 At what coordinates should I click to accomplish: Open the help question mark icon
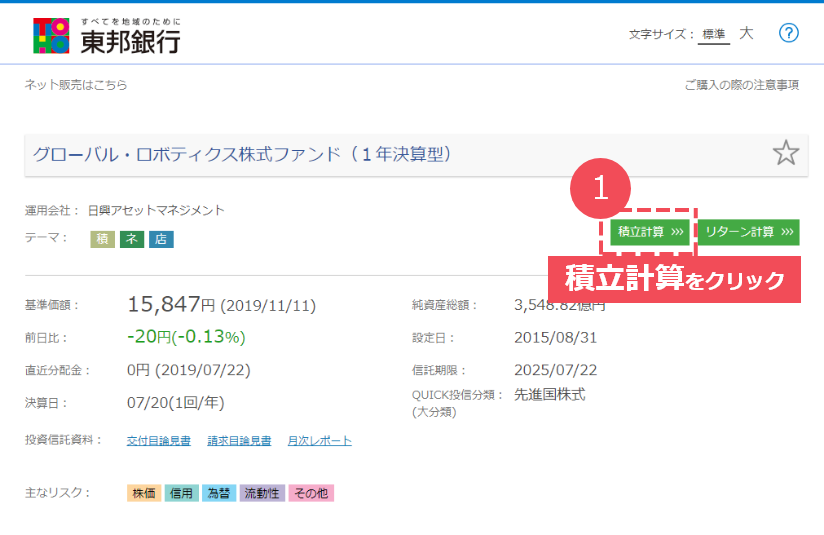pos(788,33)
